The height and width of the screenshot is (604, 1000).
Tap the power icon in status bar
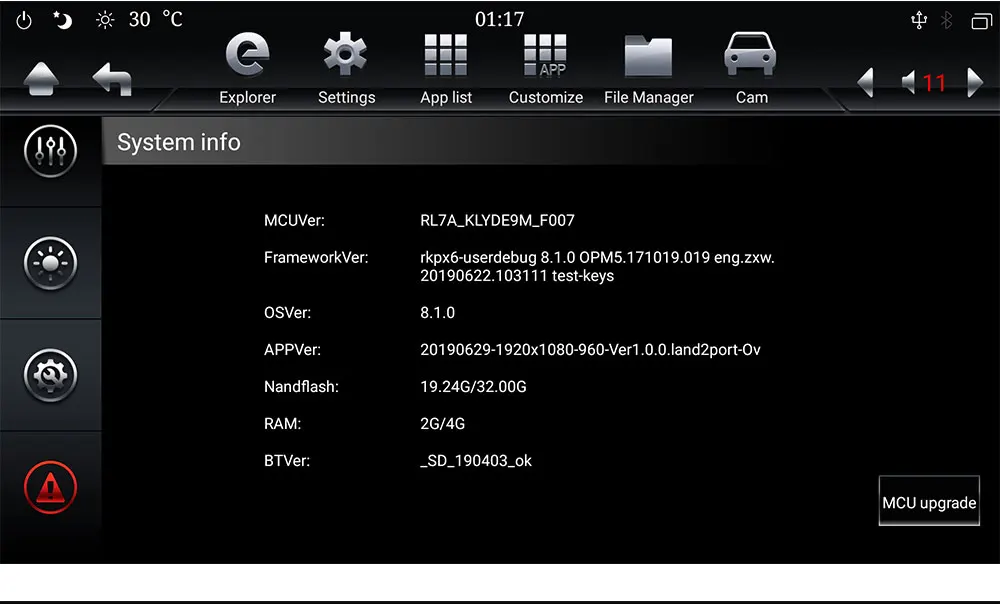pyautogui.click(x=24, y=20)
